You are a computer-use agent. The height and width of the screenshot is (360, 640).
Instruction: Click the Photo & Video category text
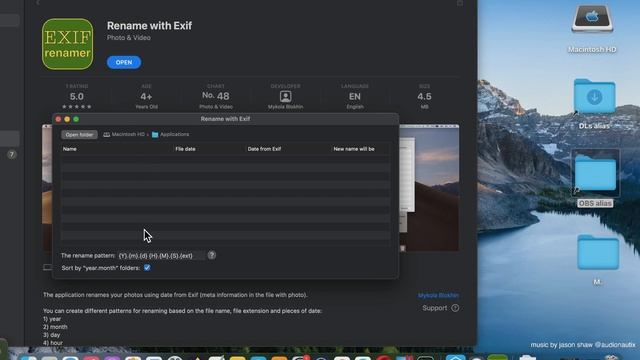[x=129, y=38]
